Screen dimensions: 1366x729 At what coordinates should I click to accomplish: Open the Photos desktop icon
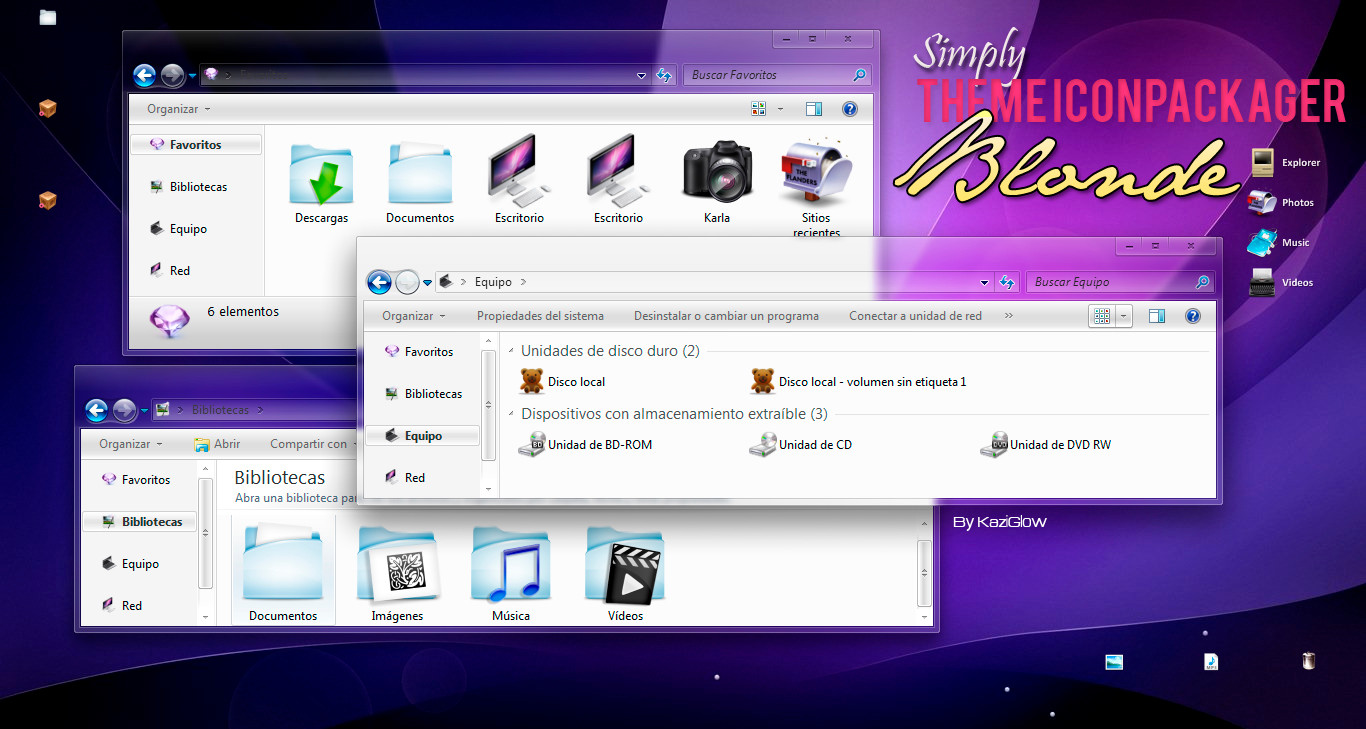point(1281,202)
